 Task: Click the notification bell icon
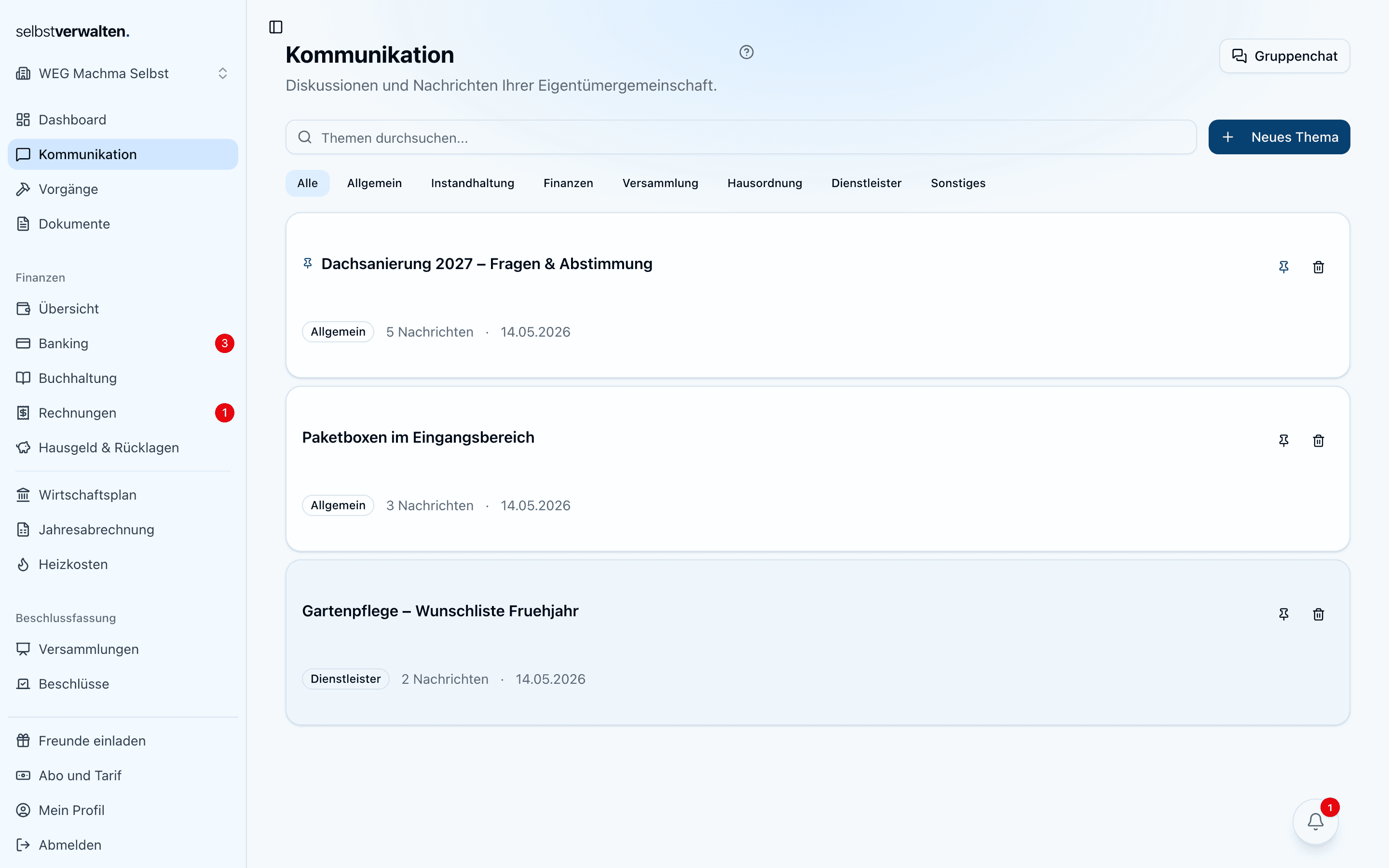pyautogui.click(x=1315, y=822)
